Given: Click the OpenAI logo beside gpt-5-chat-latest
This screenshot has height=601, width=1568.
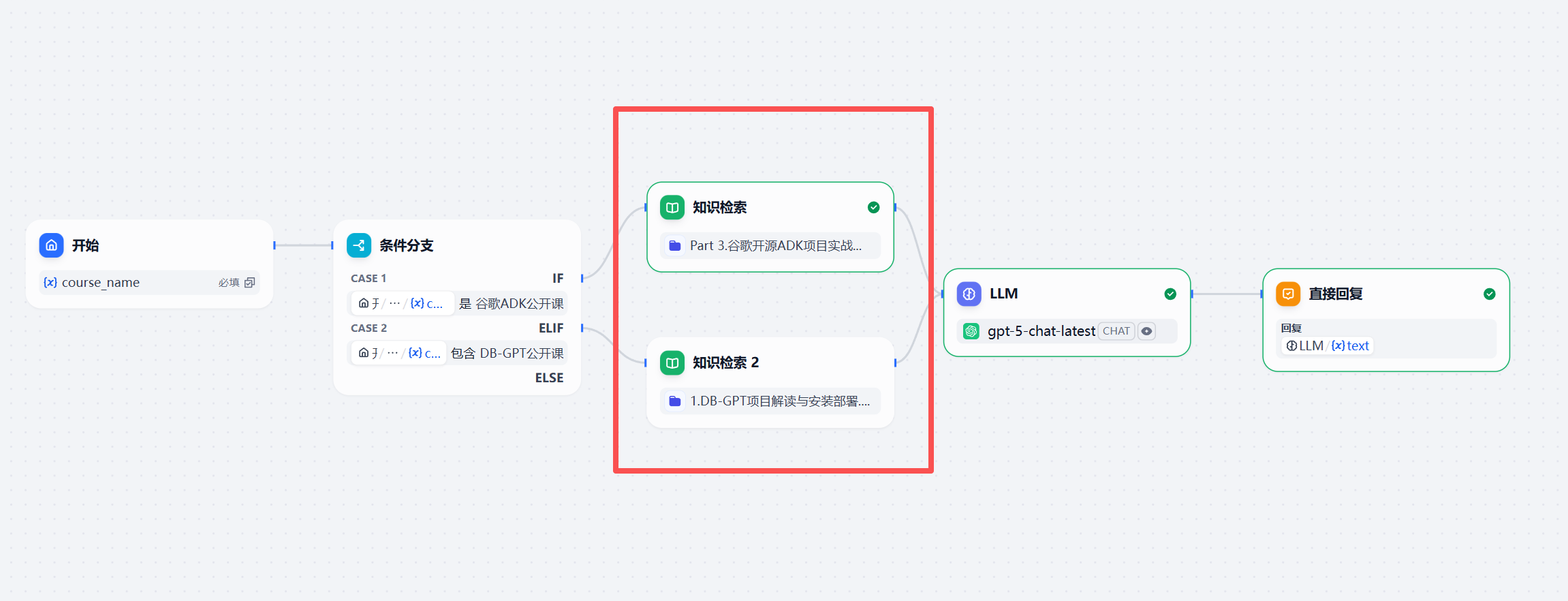Looking at the screenshot, I should 971,331.
